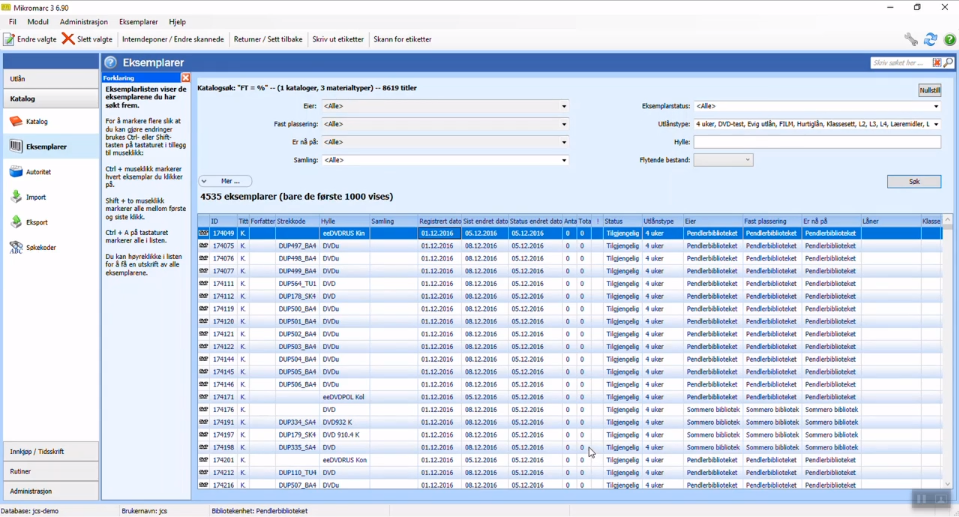
Task: Open the green help icon
Action: click(949, 39)
